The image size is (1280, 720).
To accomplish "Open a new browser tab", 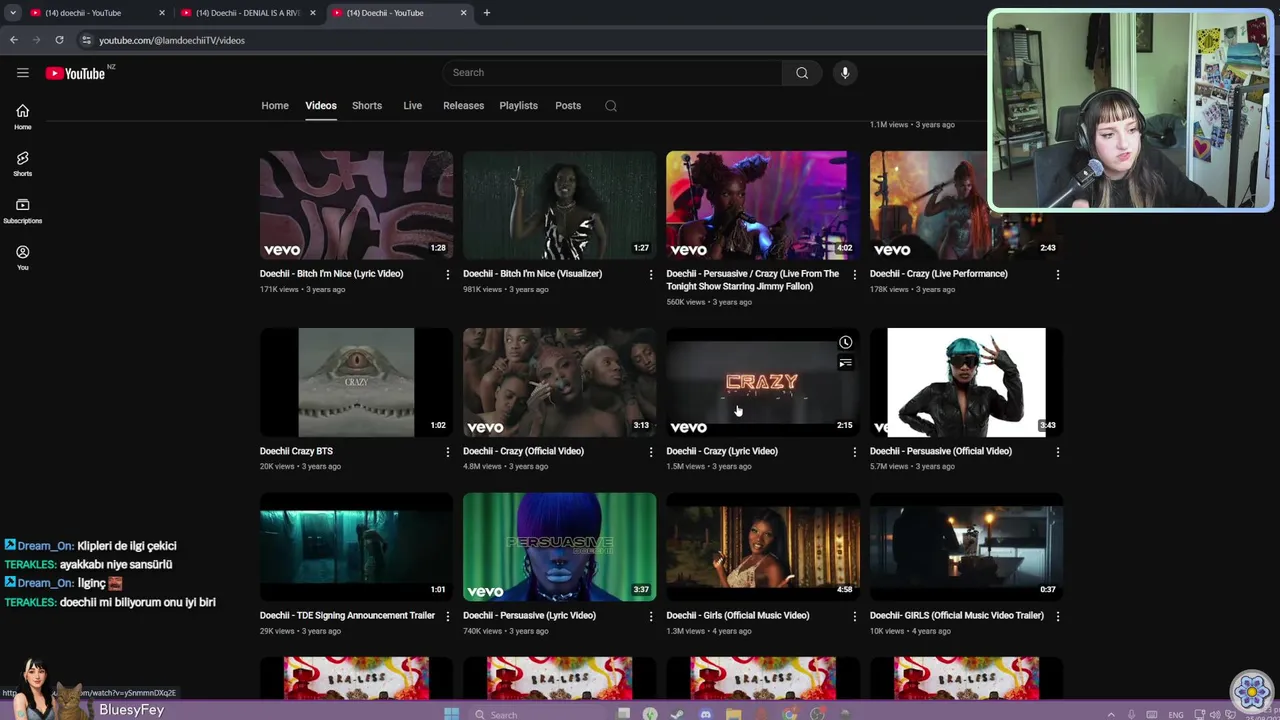I will click(x=487, y=13).
